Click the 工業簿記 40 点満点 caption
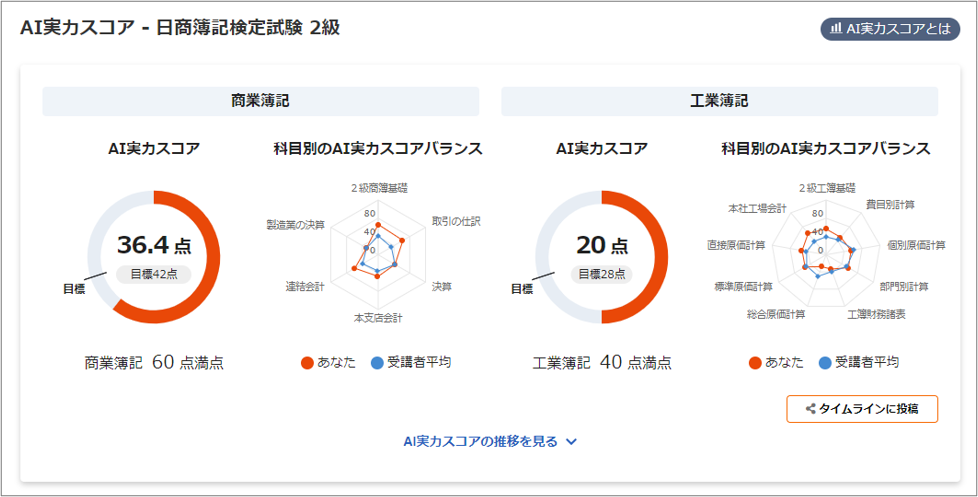 [602, 363]
